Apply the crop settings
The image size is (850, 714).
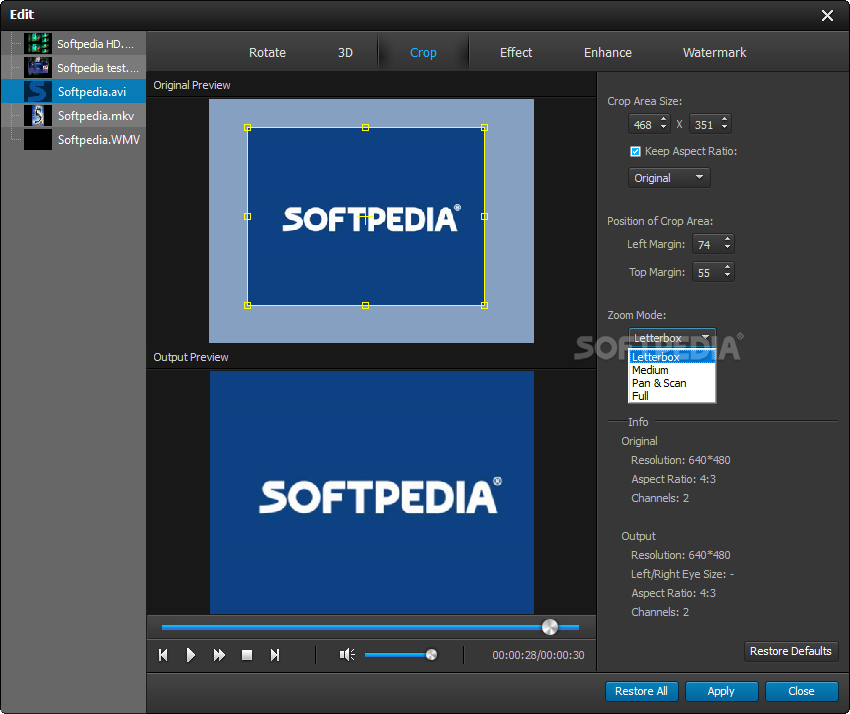pyautogui.click(x=721, y=691)
